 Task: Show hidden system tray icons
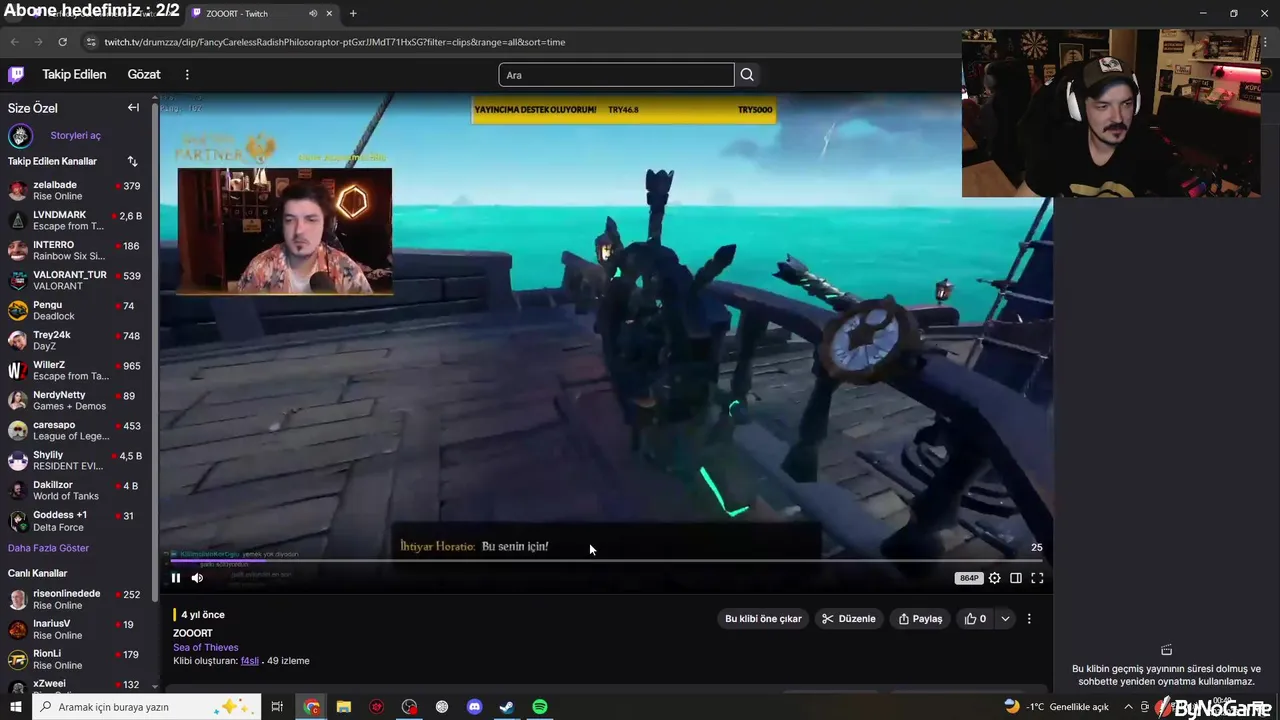click(1128, 707)
